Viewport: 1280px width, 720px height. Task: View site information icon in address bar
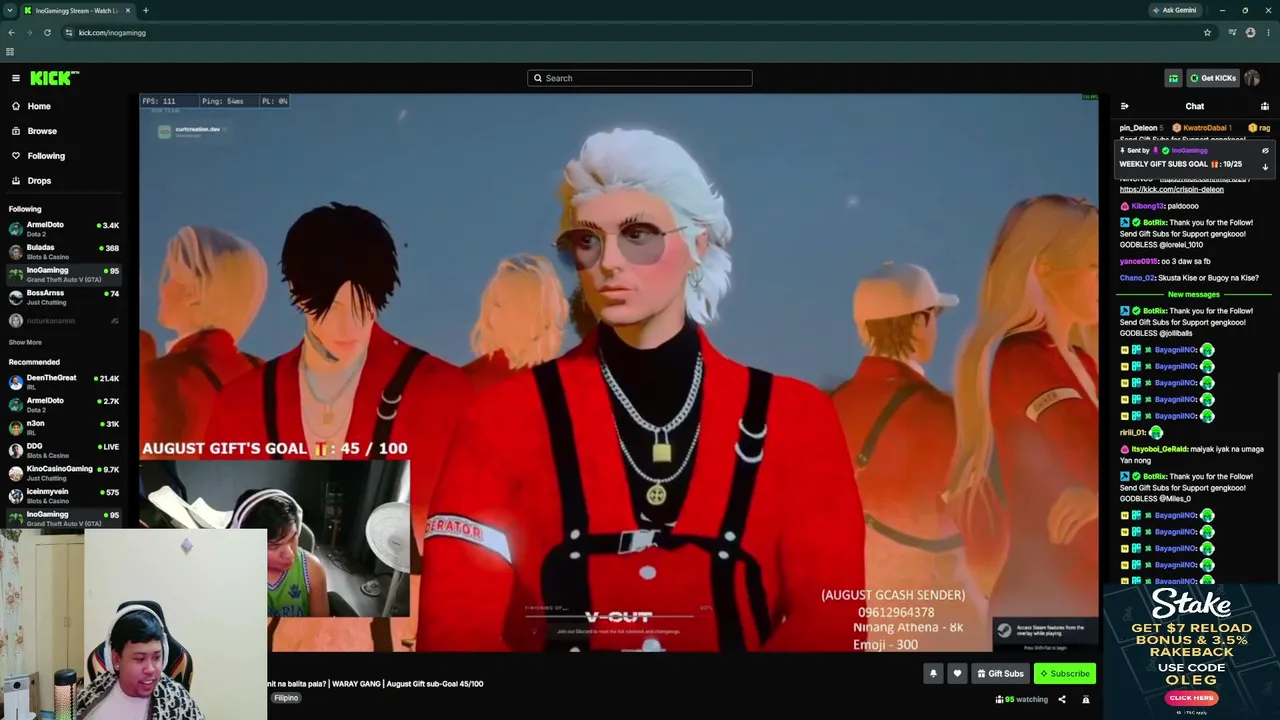pyautogui.click(x=69, y=33)
